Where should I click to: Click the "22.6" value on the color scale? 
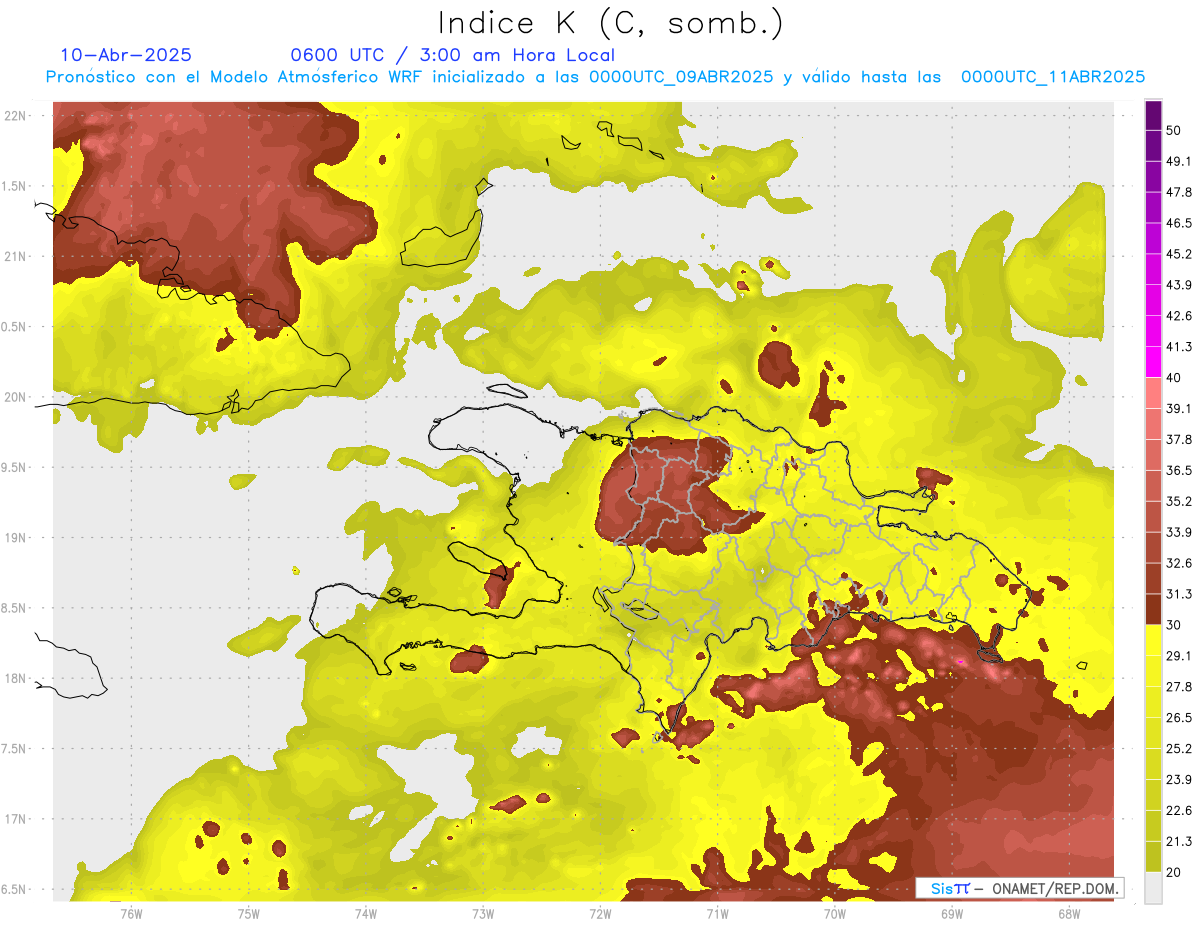[1179, 810]
